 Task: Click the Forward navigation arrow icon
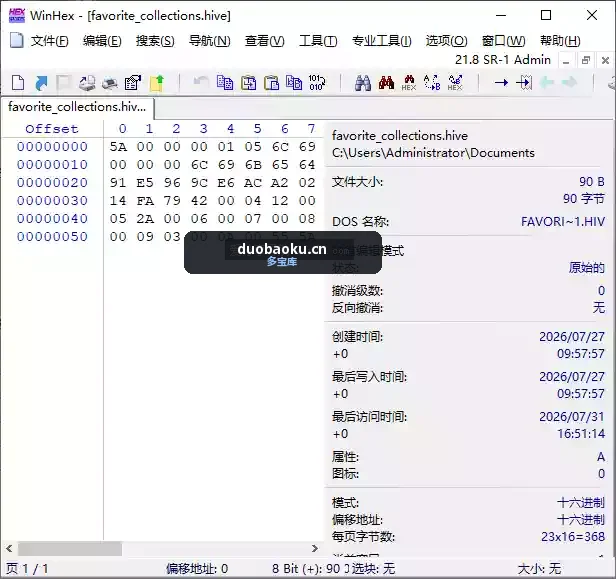coord(570,83)
